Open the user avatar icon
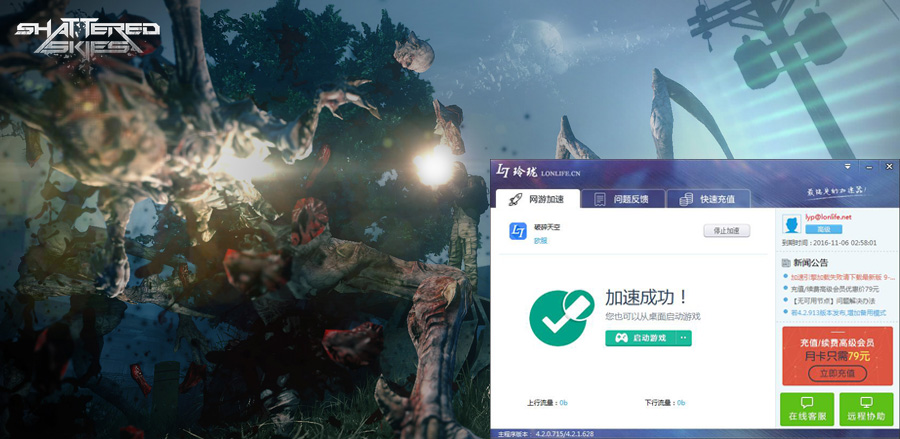900x439 pixels. [793, 224]
